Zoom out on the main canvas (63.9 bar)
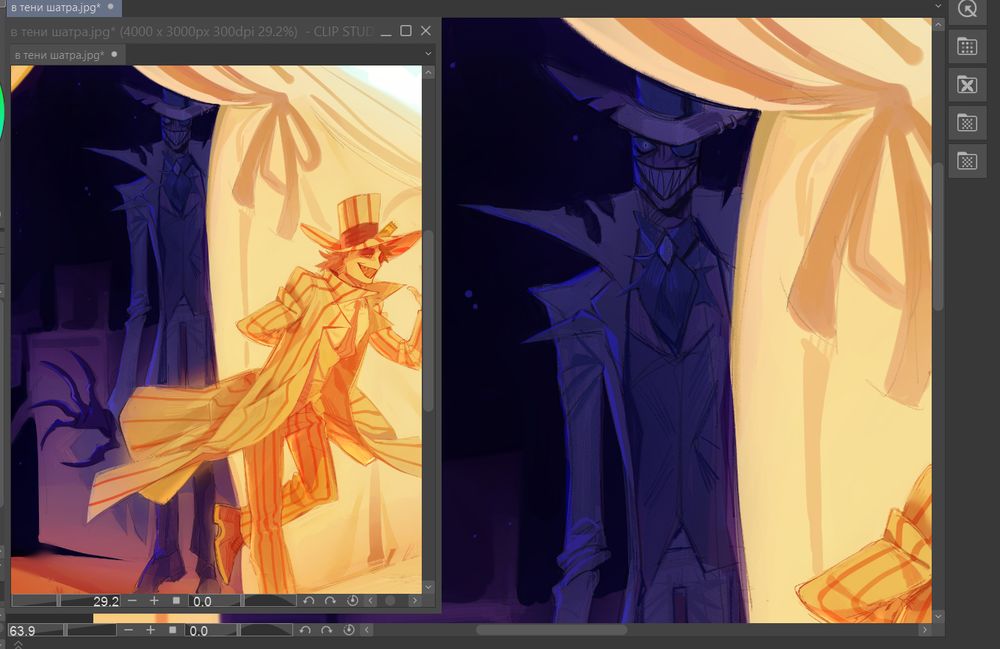The image size is (1000, 649). pyautogui.click(x=128, y=630)
